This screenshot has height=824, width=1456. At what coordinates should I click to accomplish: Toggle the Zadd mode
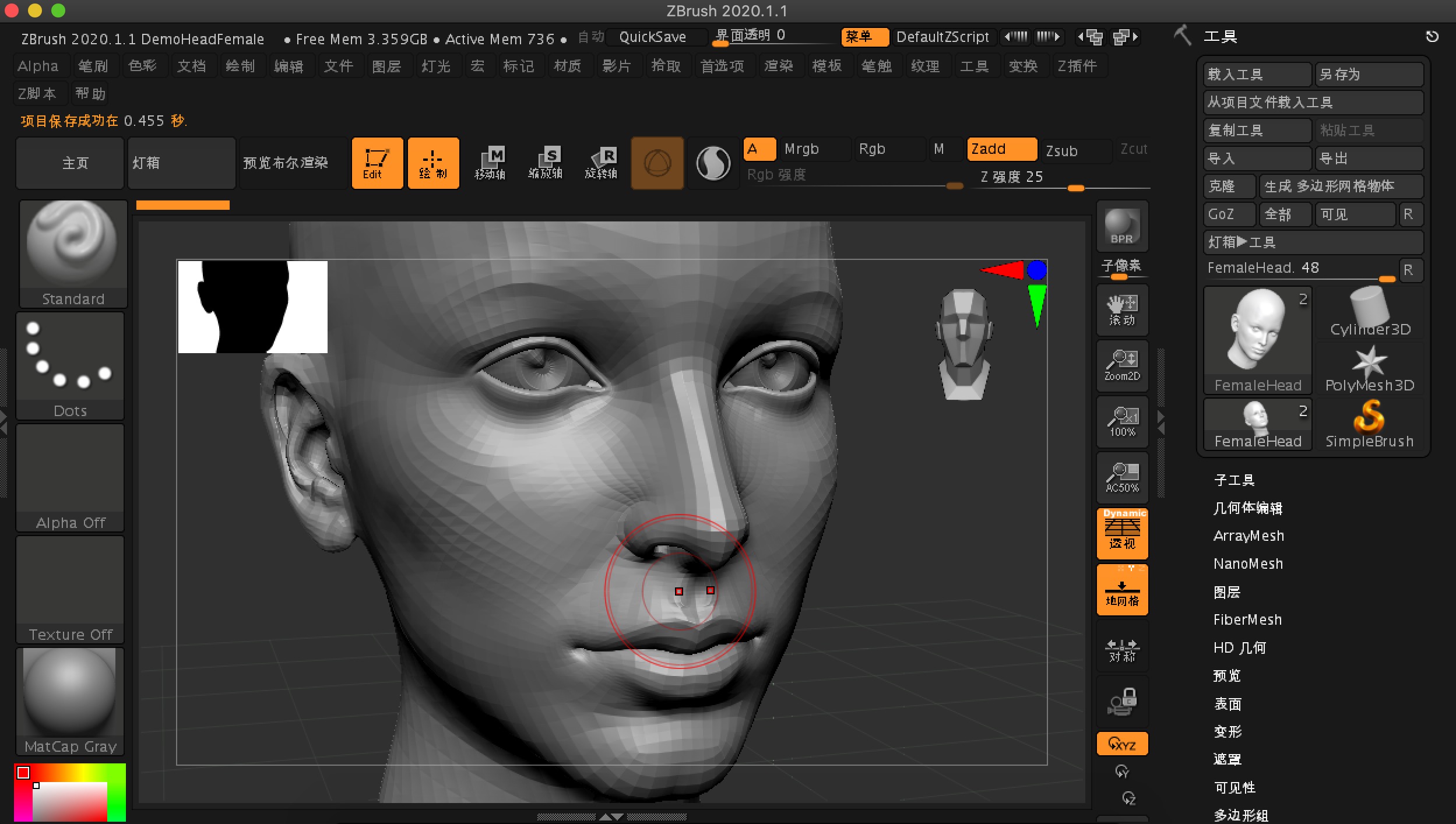(x=1002, y=149)
